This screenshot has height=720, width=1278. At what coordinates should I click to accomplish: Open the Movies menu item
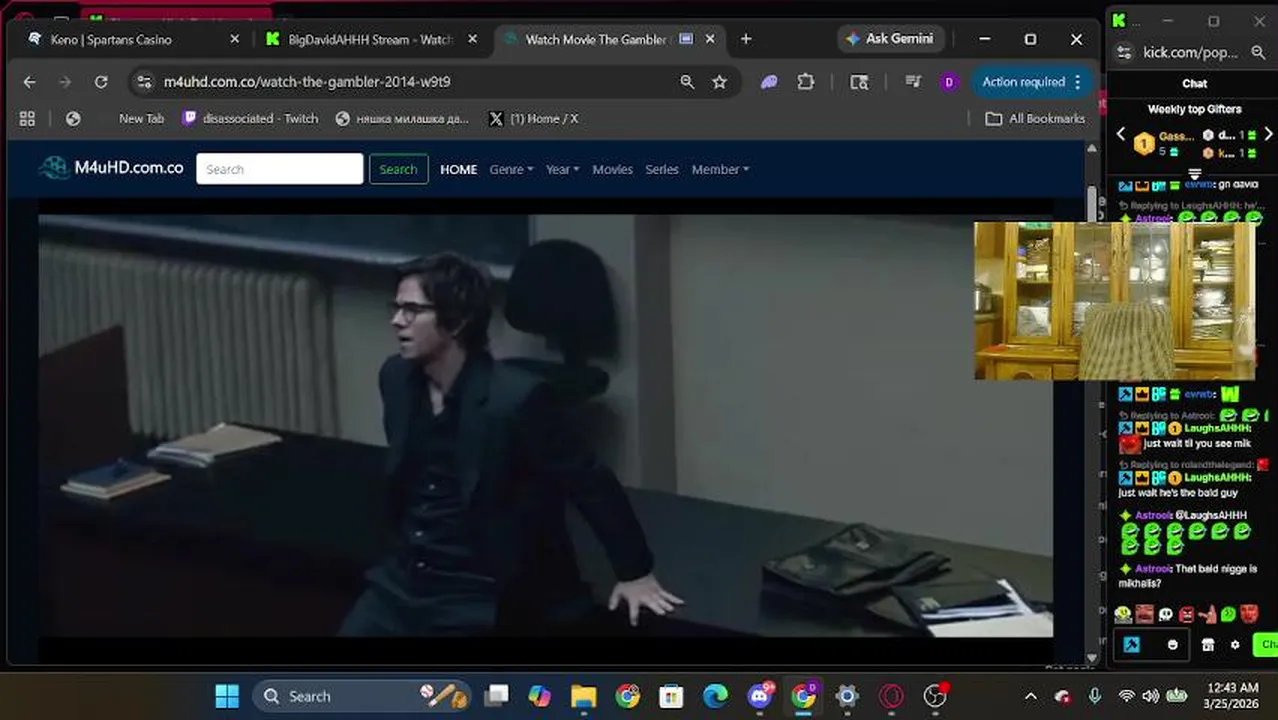(612, 169)
